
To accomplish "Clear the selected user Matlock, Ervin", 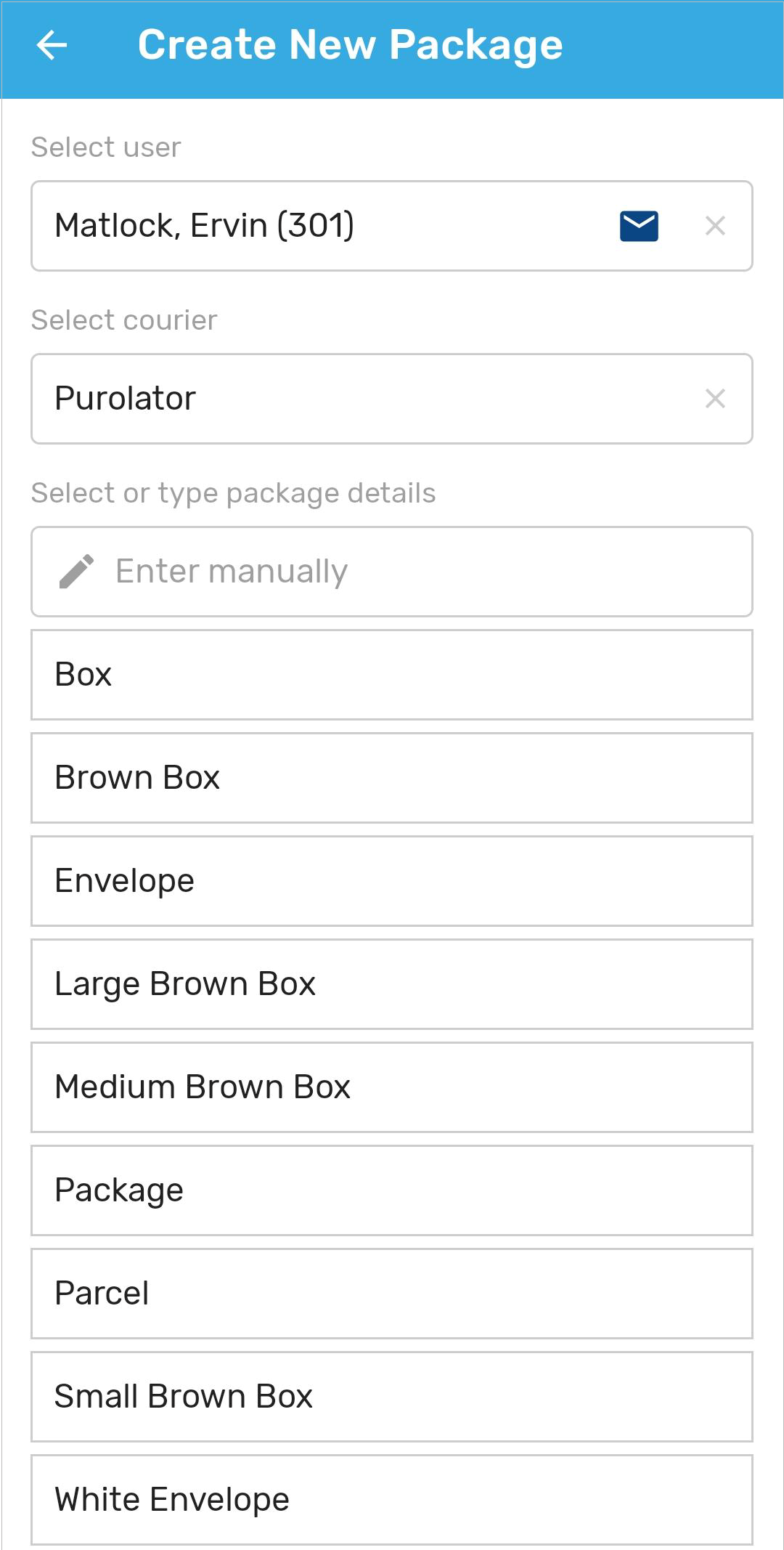I will [715, 226].
